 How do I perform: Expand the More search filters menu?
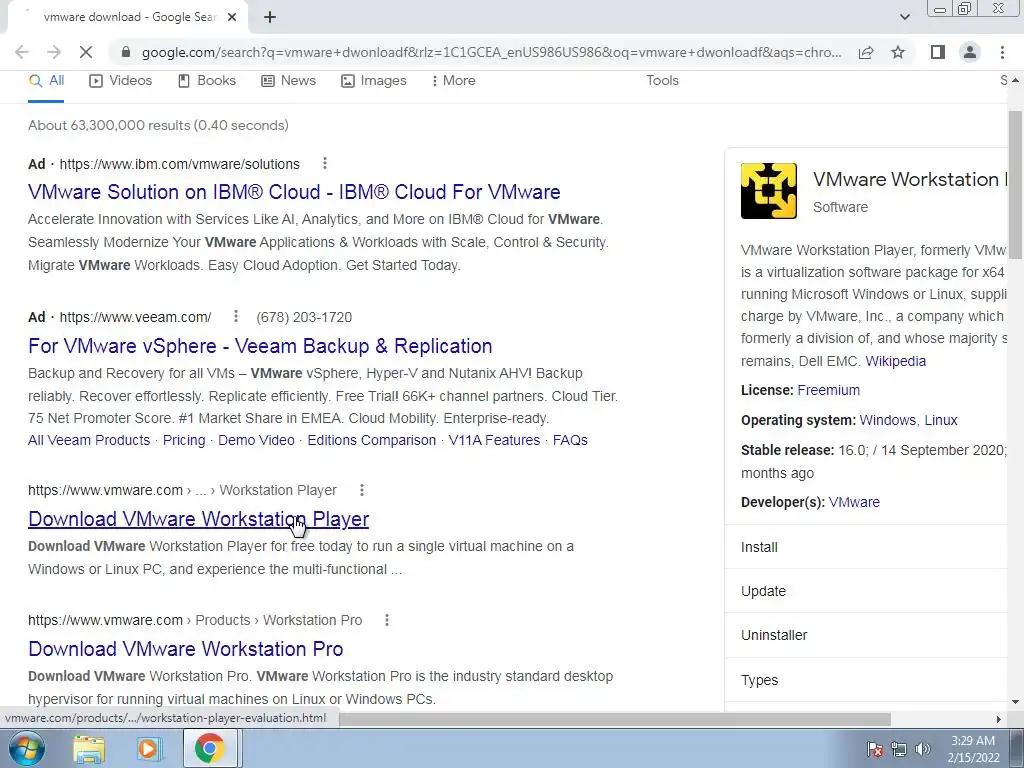click(x=453, y=80)
